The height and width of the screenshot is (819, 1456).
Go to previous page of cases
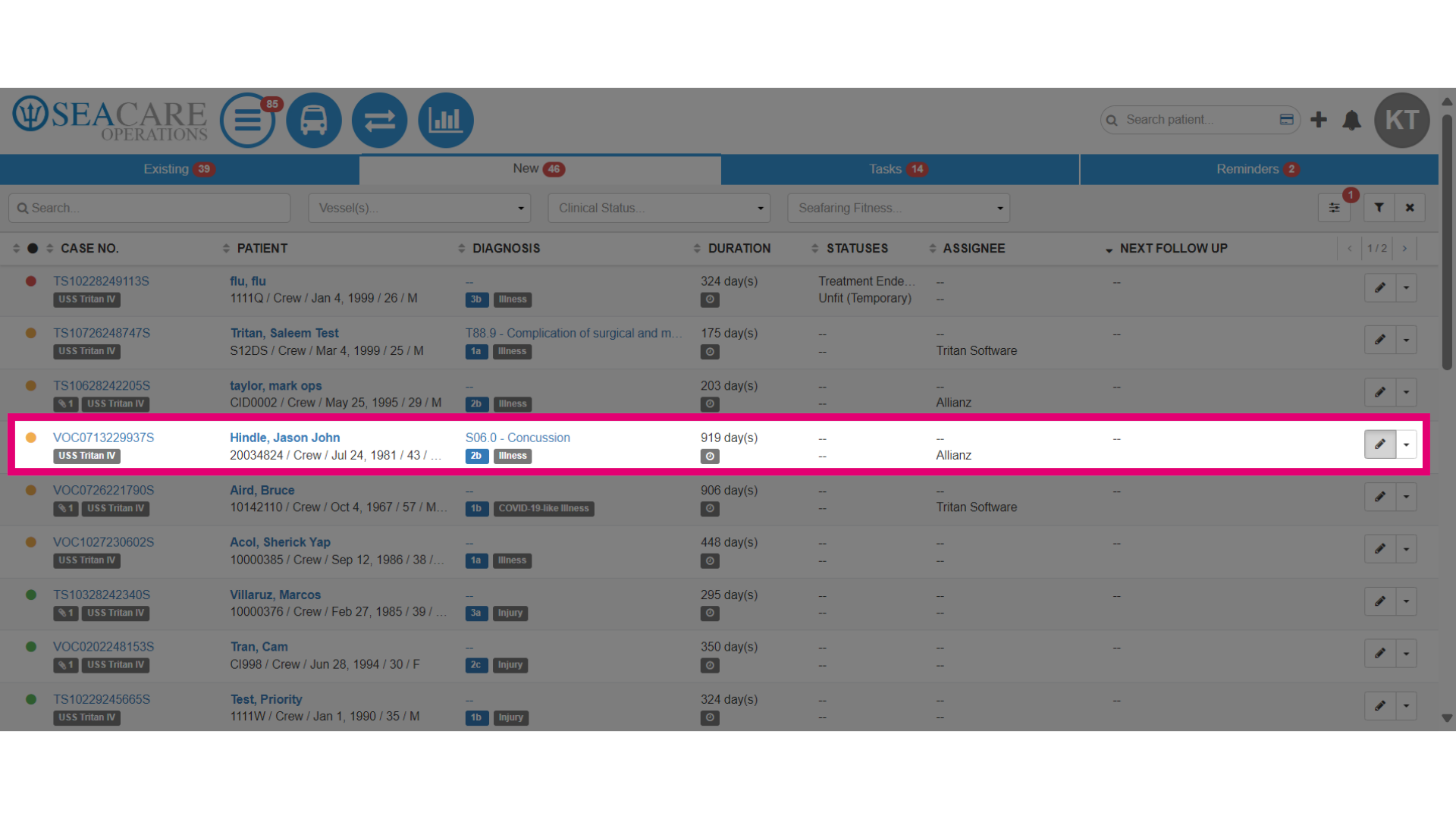tap(1350, 249)
